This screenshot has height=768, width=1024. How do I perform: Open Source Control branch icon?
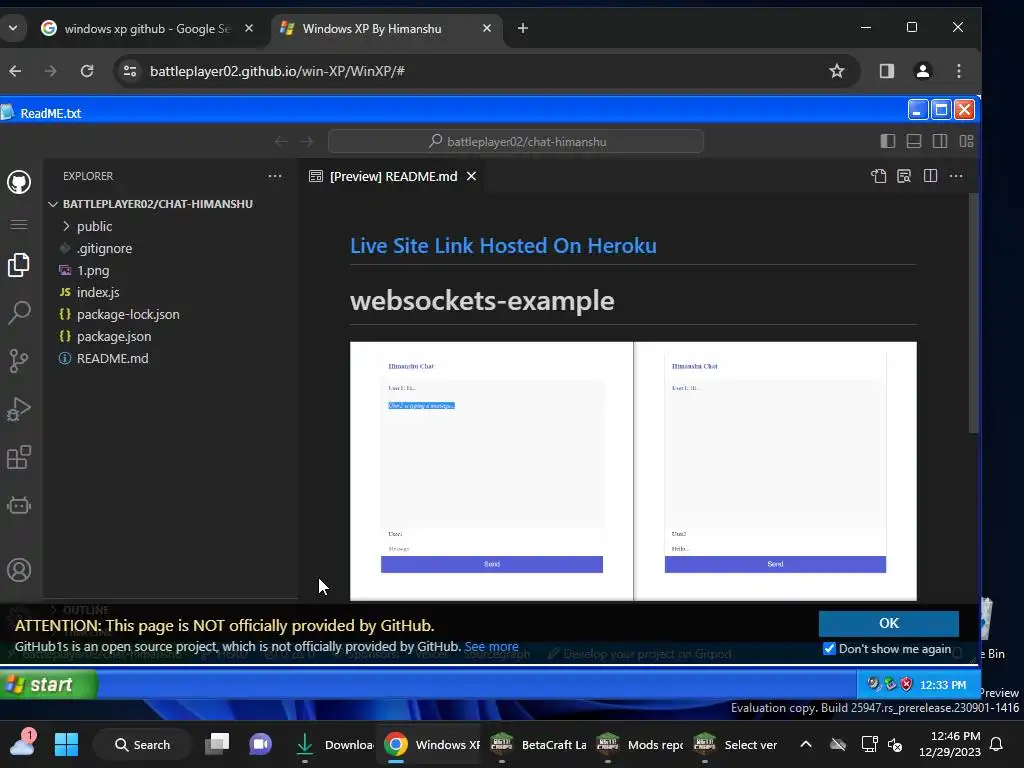19,360
